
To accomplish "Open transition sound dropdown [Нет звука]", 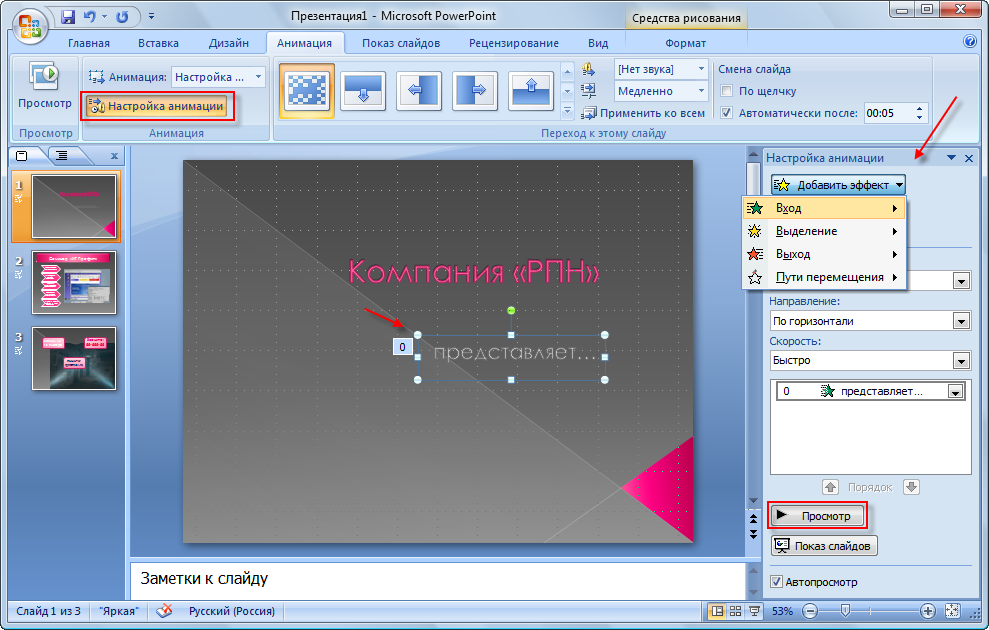I will coord(660,69).
